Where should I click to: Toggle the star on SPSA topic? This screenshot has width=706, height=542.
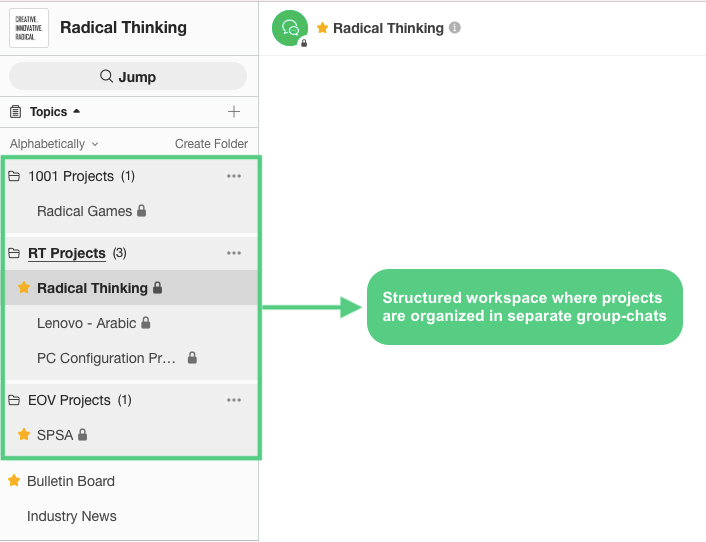(x=24, y=434)
